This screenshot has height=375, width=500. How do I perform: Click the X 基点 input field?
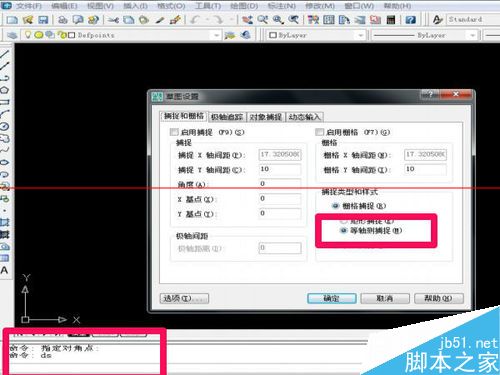click(280, 199)
